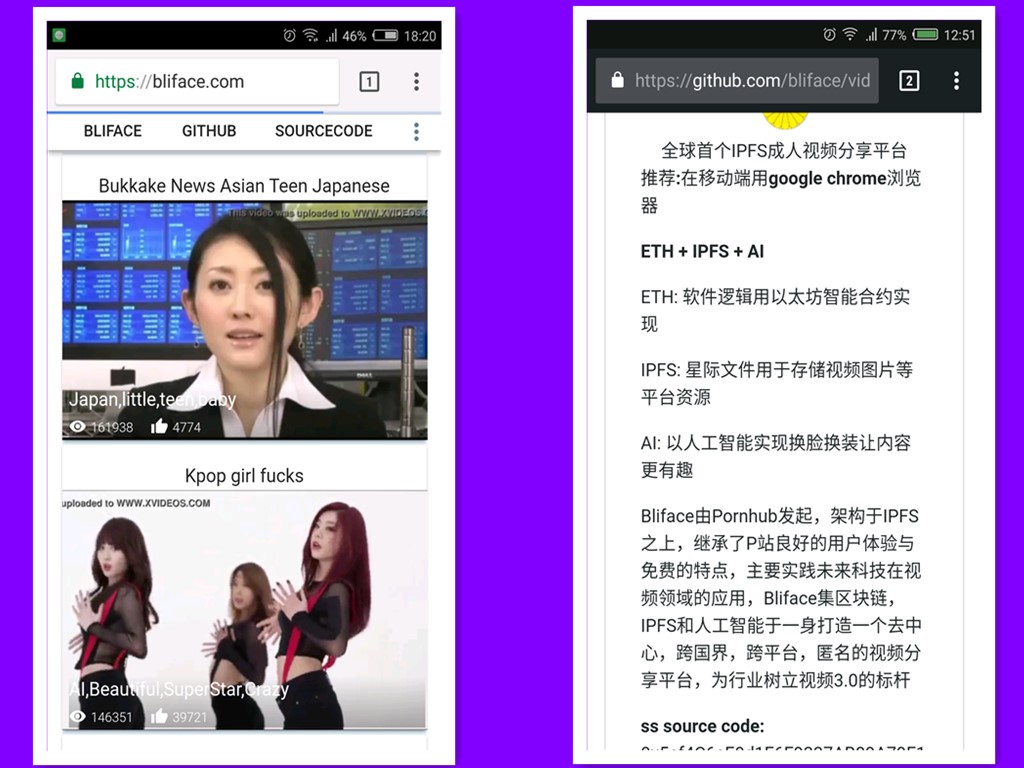Click the https://github.com/bliface address field
Viewport: 1024px width, 768px height.
tap(737, 80)
